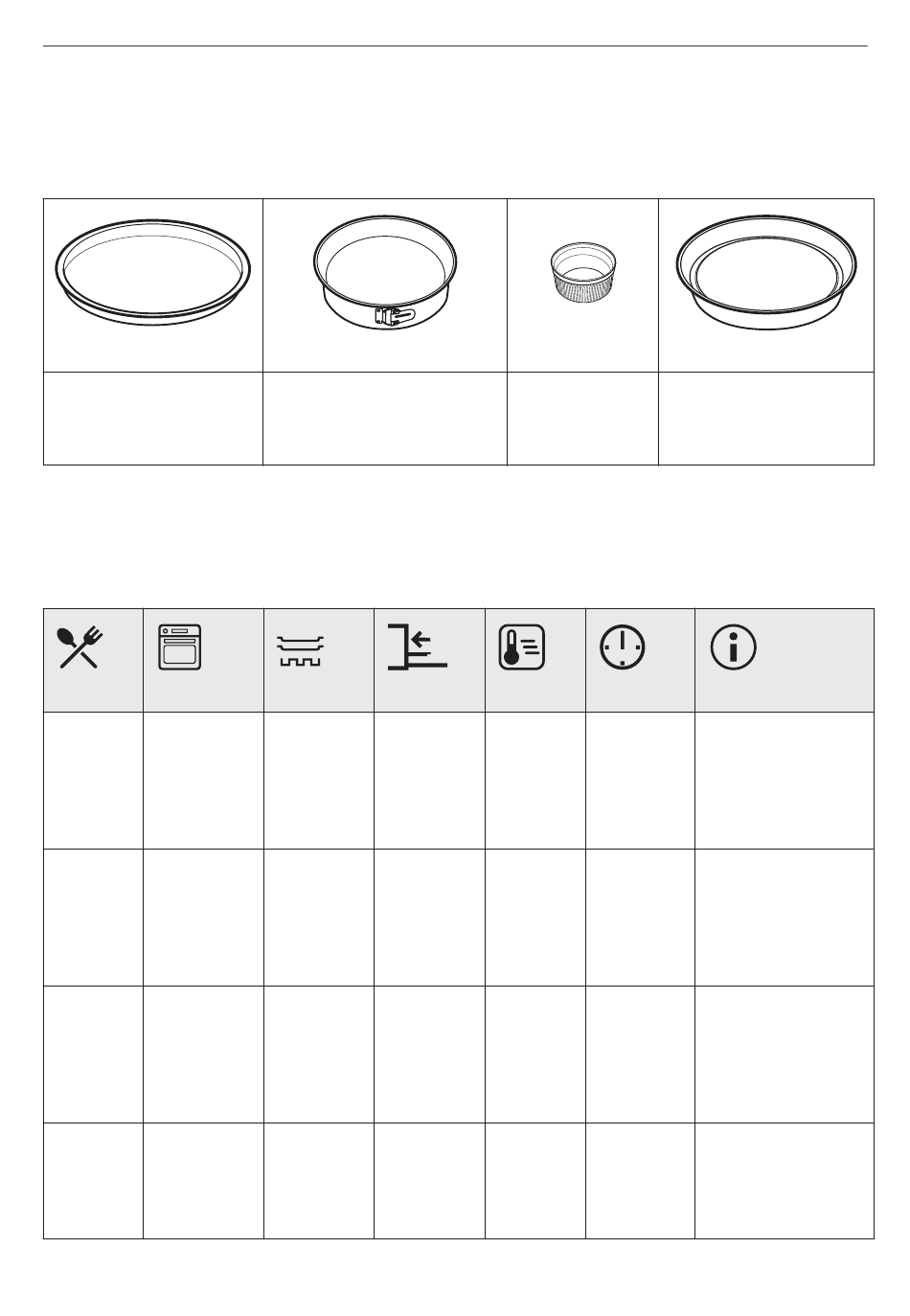Click first row cell under dish icon
This screenshot has height=1316, width=910.
94,781
